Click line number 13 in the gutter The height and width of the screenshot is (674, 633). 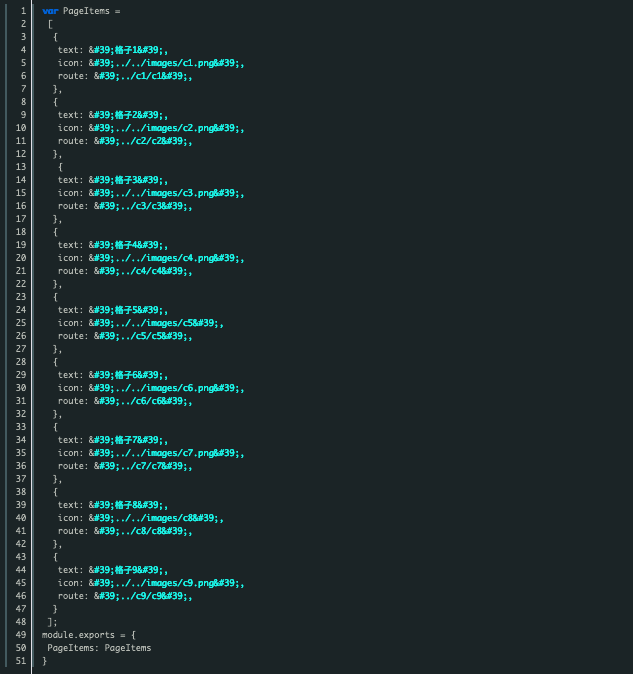tap(21, 167)
